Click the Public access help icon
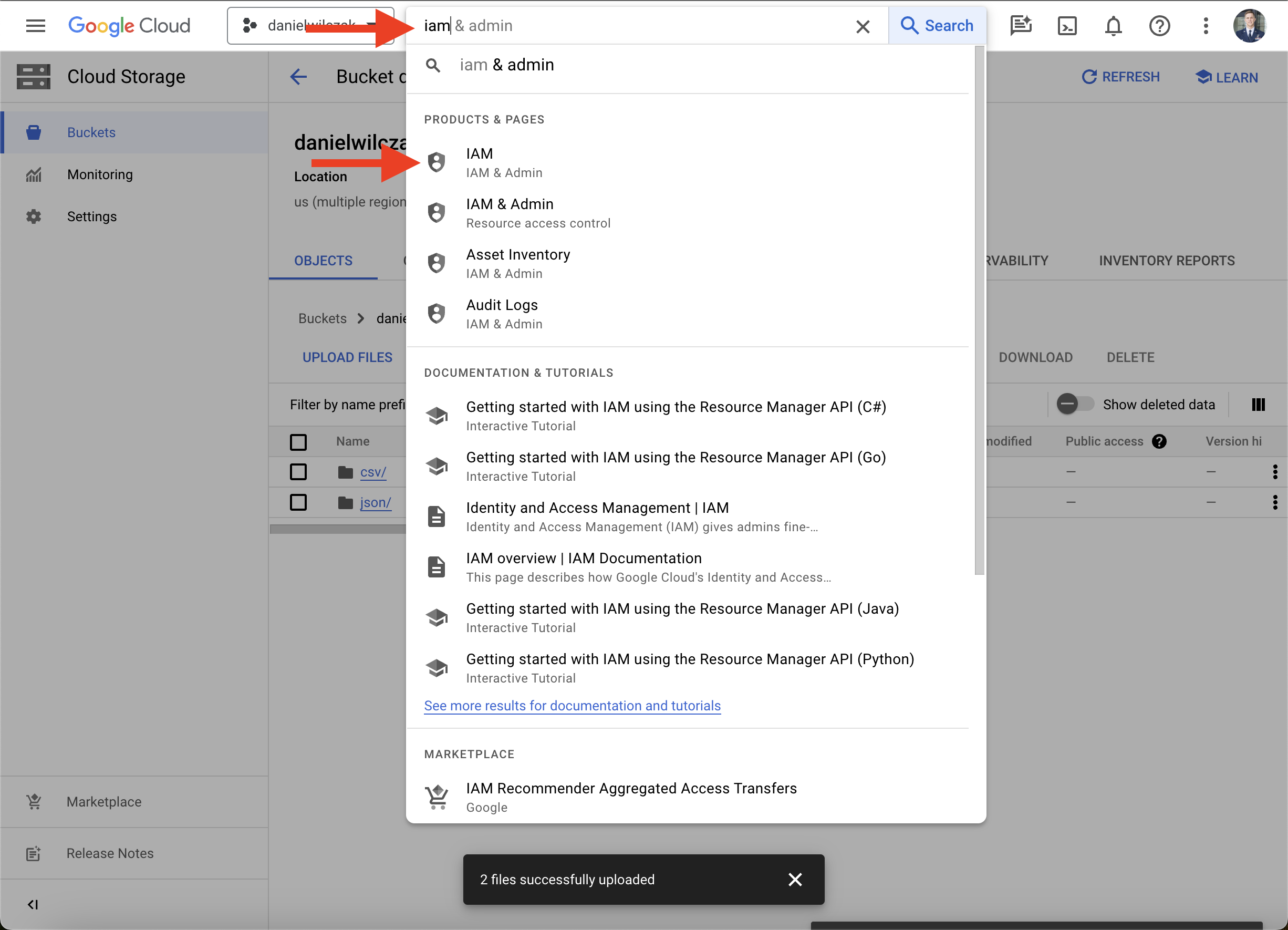Viewport: 1288px width, 930px height. coord(1159,441)
